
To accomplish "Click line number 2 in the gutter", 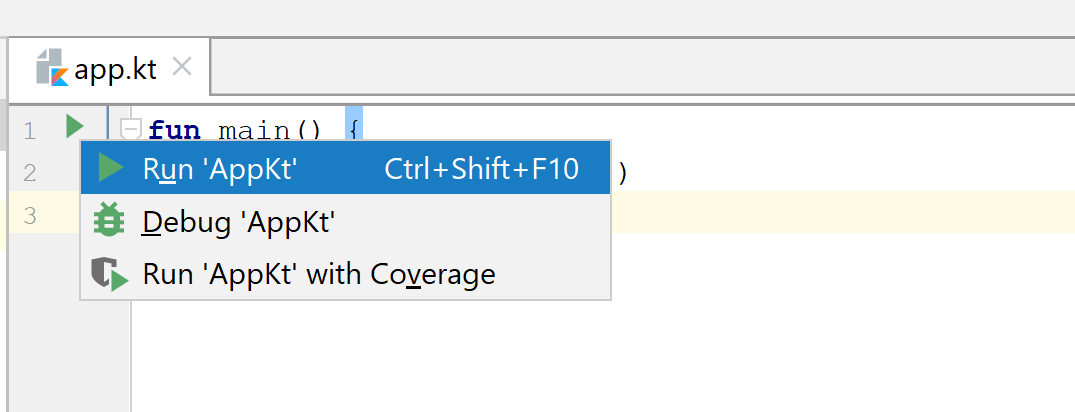I will [29, 173].
